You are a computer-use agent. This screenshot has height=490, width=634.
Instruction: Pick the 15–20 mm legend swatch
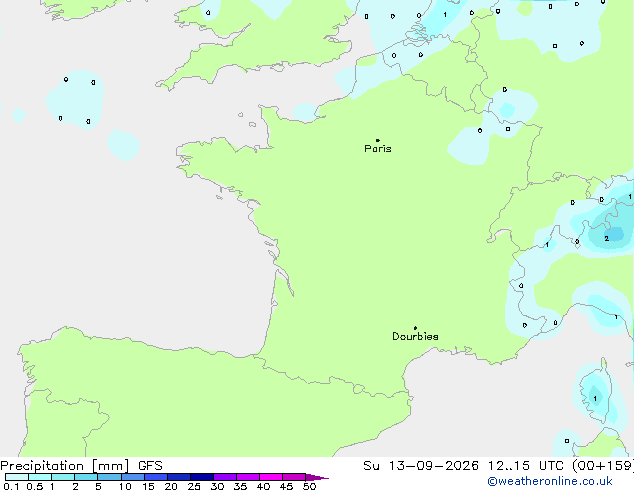[156, 477]
